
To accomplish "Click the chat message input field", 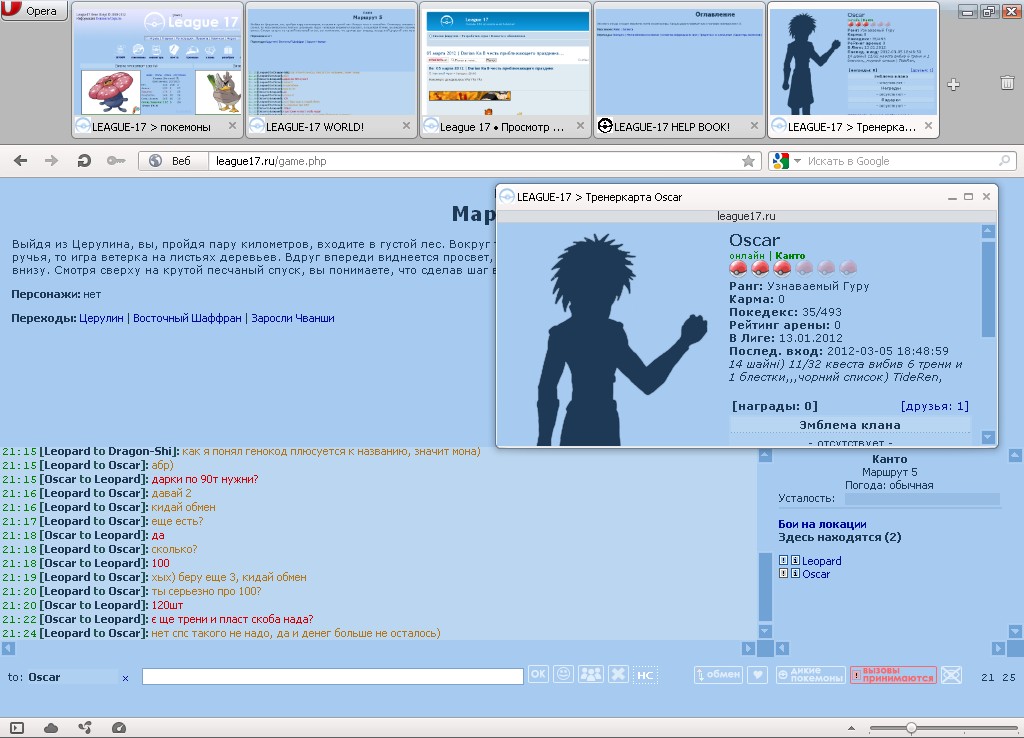I will (332, 677).
